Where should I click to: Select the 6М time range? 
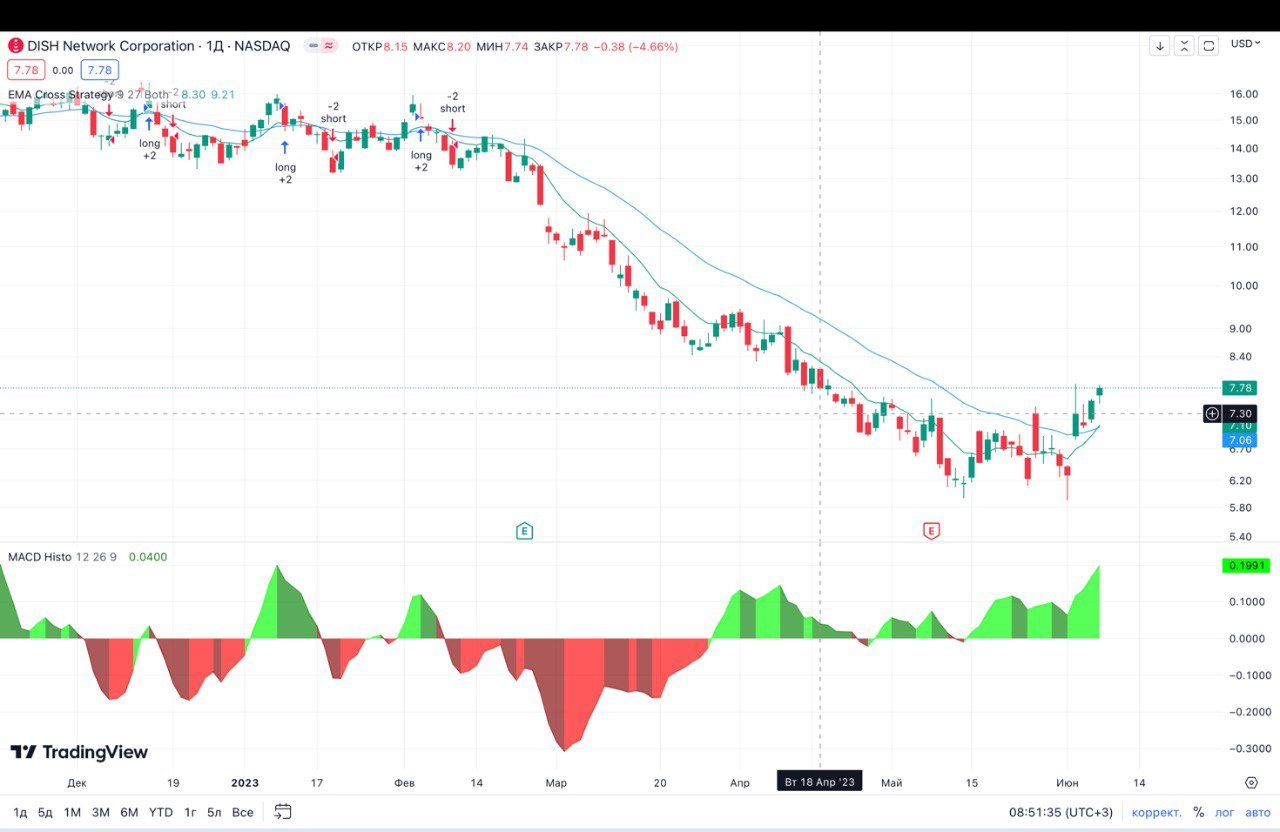129,812
